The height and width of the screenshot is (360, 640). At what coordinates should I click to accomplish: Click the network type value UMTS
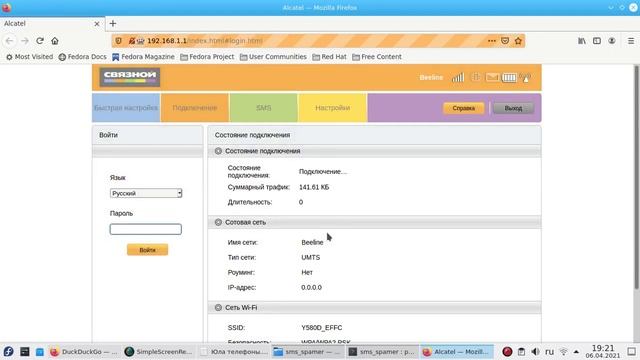click(x=311, y=258)
